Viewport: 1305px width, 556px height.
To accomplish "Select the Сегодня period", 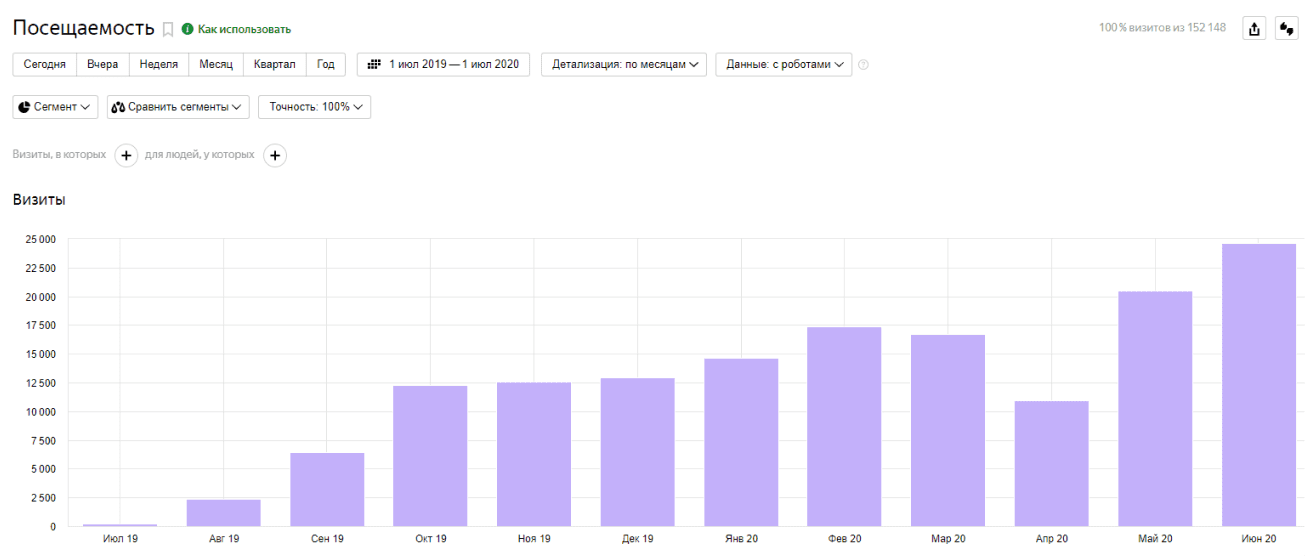I will pos(45,64).
